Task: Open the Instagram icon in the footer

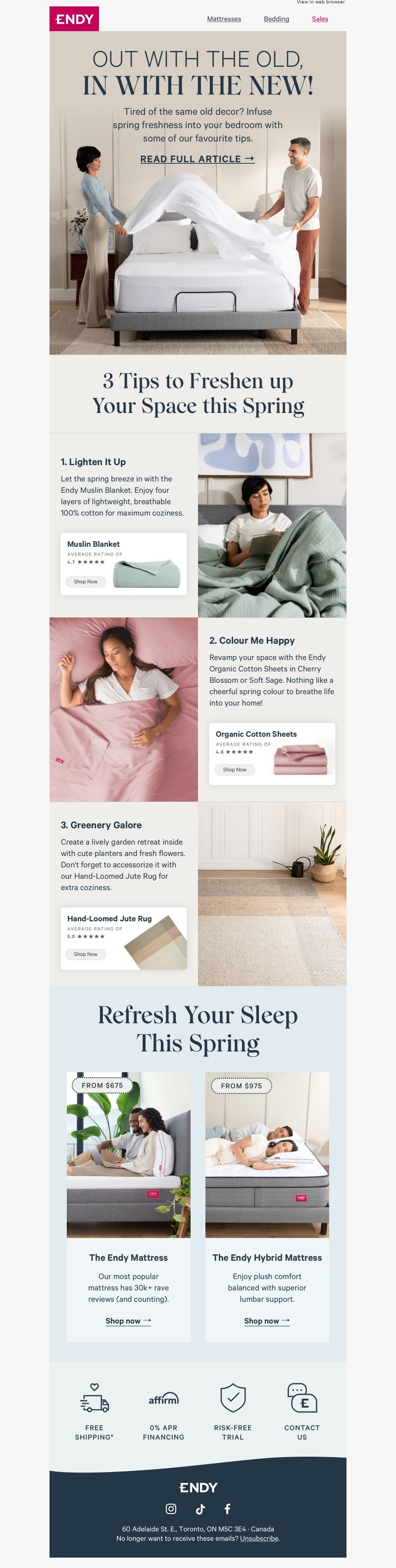Action: [x=171, y=1508]
